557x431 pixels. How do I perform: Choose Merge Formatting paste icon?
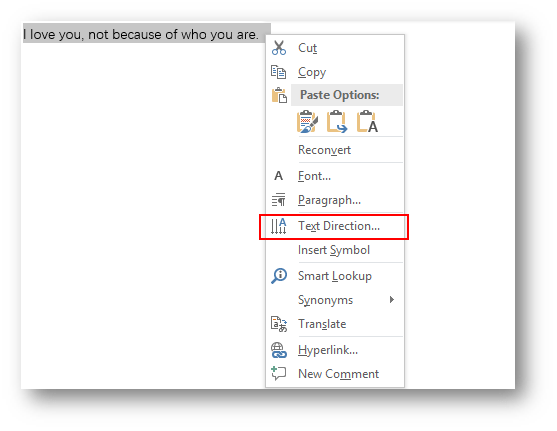[x=337, y=122]
